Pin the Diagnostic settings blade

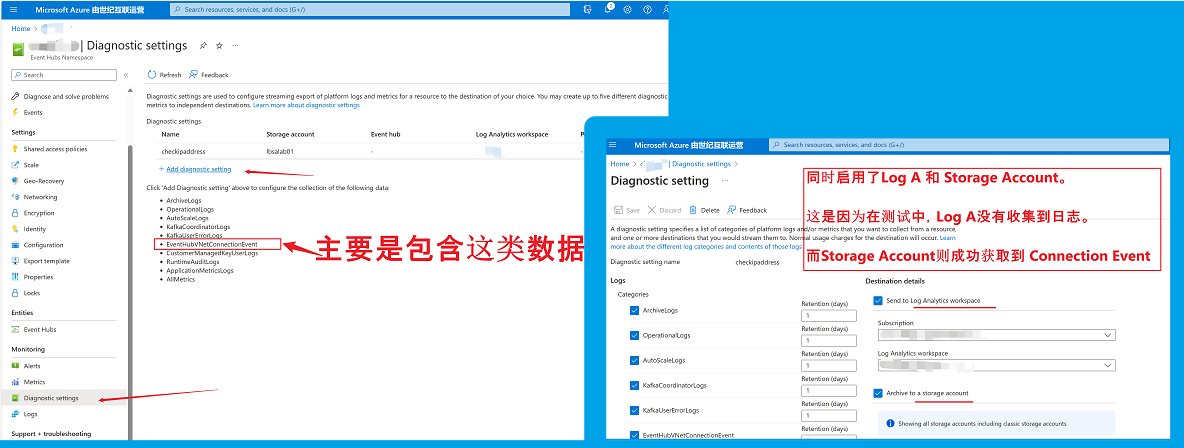[203, 46]
